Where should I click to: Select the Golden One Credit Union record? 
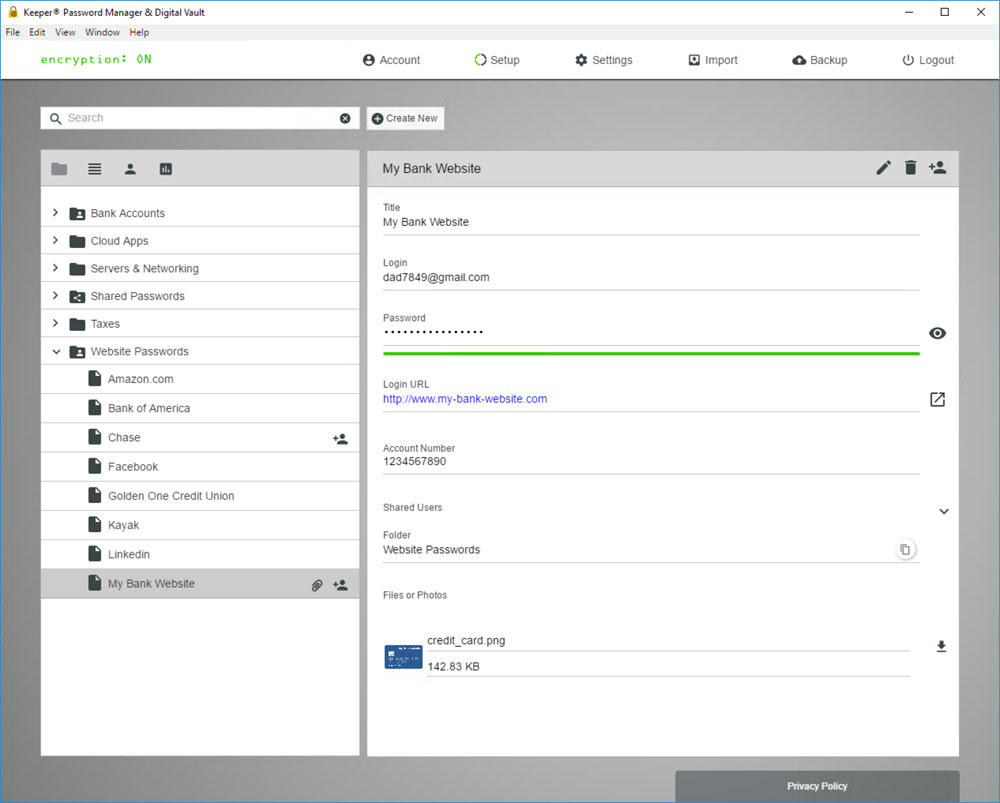pos(200,496)
